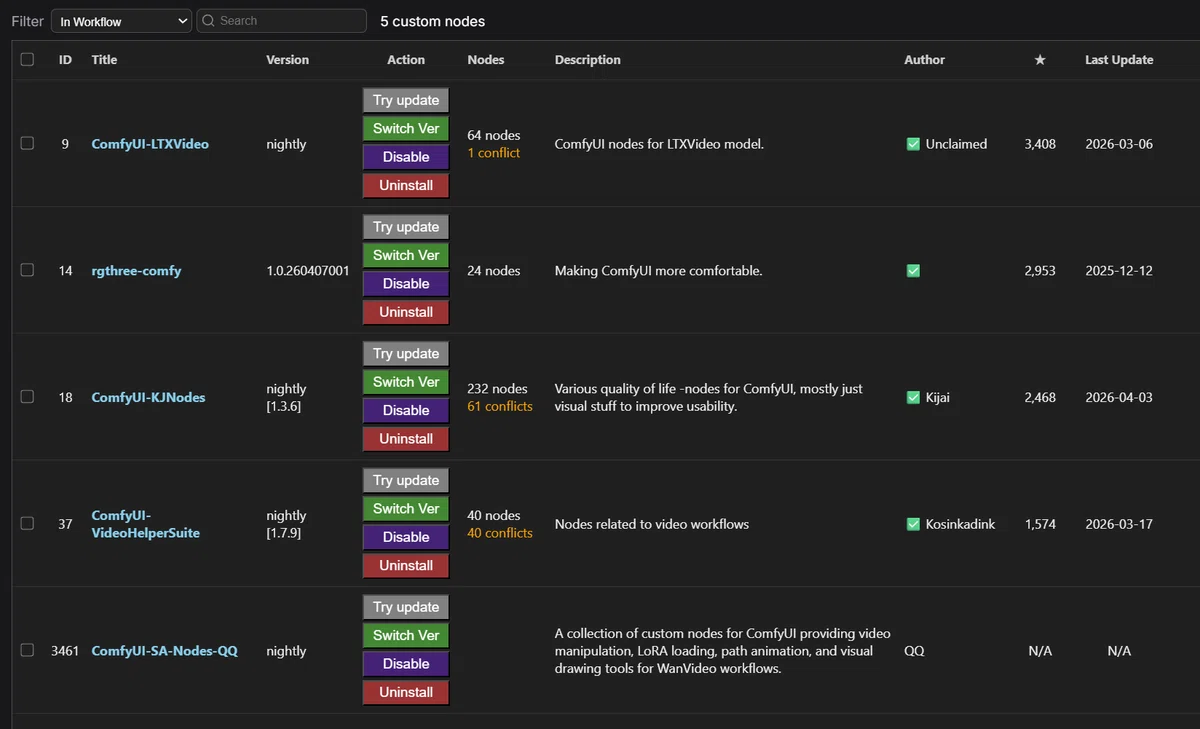Click the '5 custom nodes' count label
1200x729 pixels.
click(x=433, y=21)
